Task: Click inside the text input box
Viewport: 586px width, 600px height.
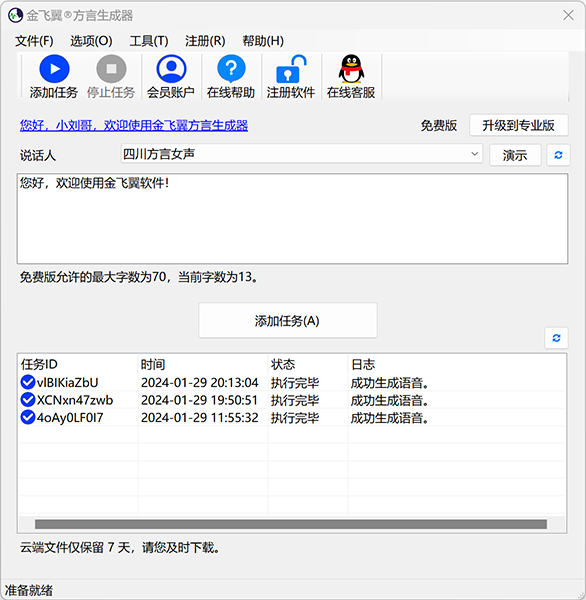Action: click(x=292, y=218)
